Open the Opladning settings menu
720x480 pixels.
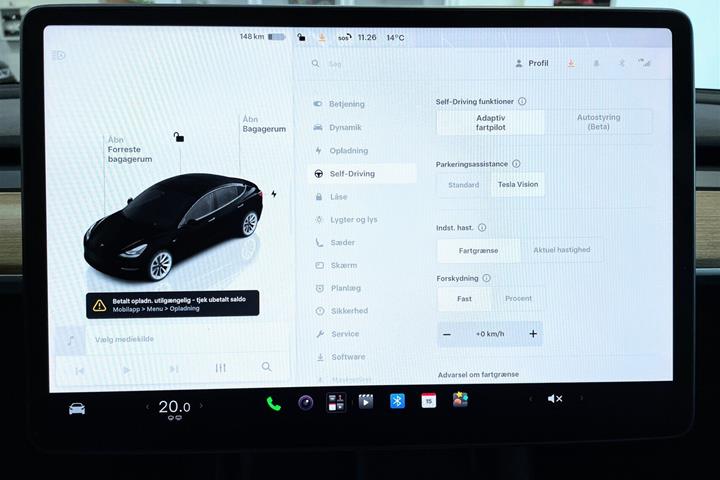(x=342, y=150)
